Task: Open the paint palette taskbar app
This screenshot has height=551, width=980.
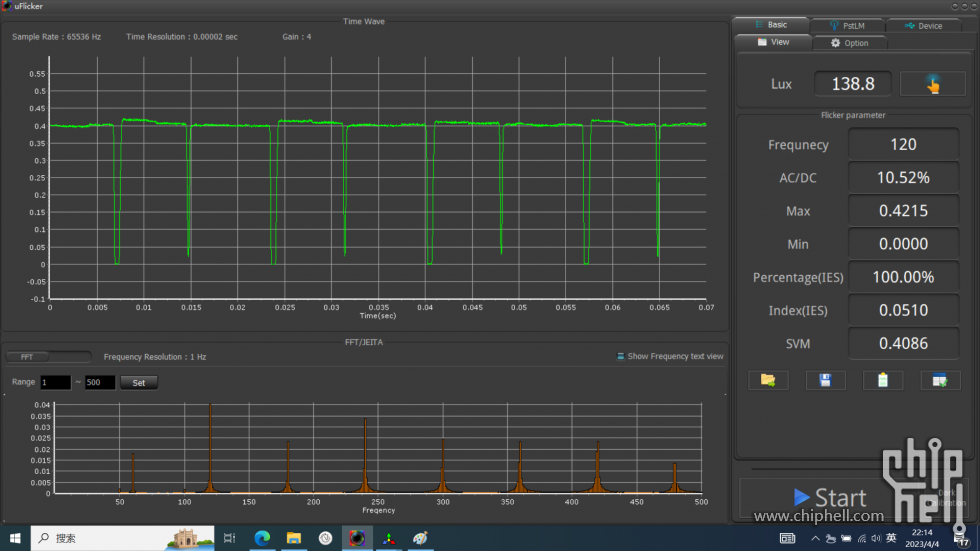Action: click(x=421, y=538)
